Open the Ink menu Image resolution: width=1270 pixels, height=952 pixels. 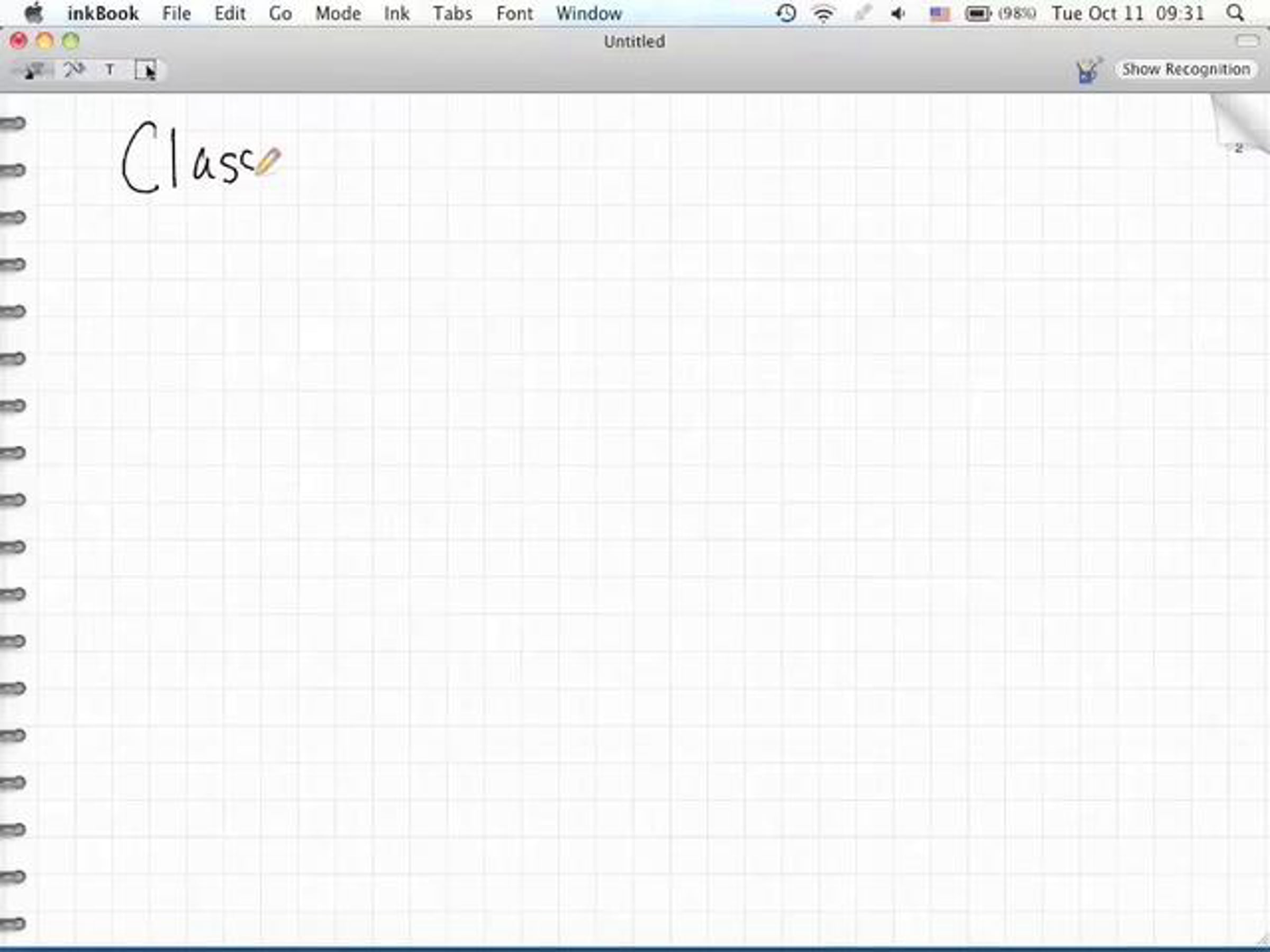(x=396, y=13)
